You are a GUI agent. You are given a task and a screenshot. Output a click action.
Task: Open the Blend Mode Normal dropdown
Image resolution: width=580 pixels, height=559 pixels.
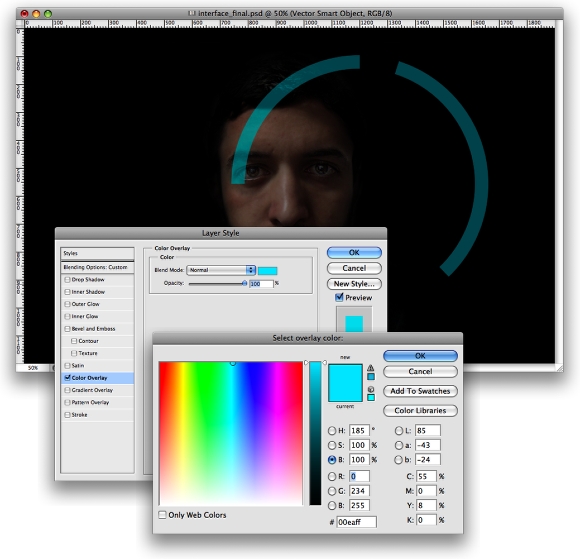pos(221,270)
